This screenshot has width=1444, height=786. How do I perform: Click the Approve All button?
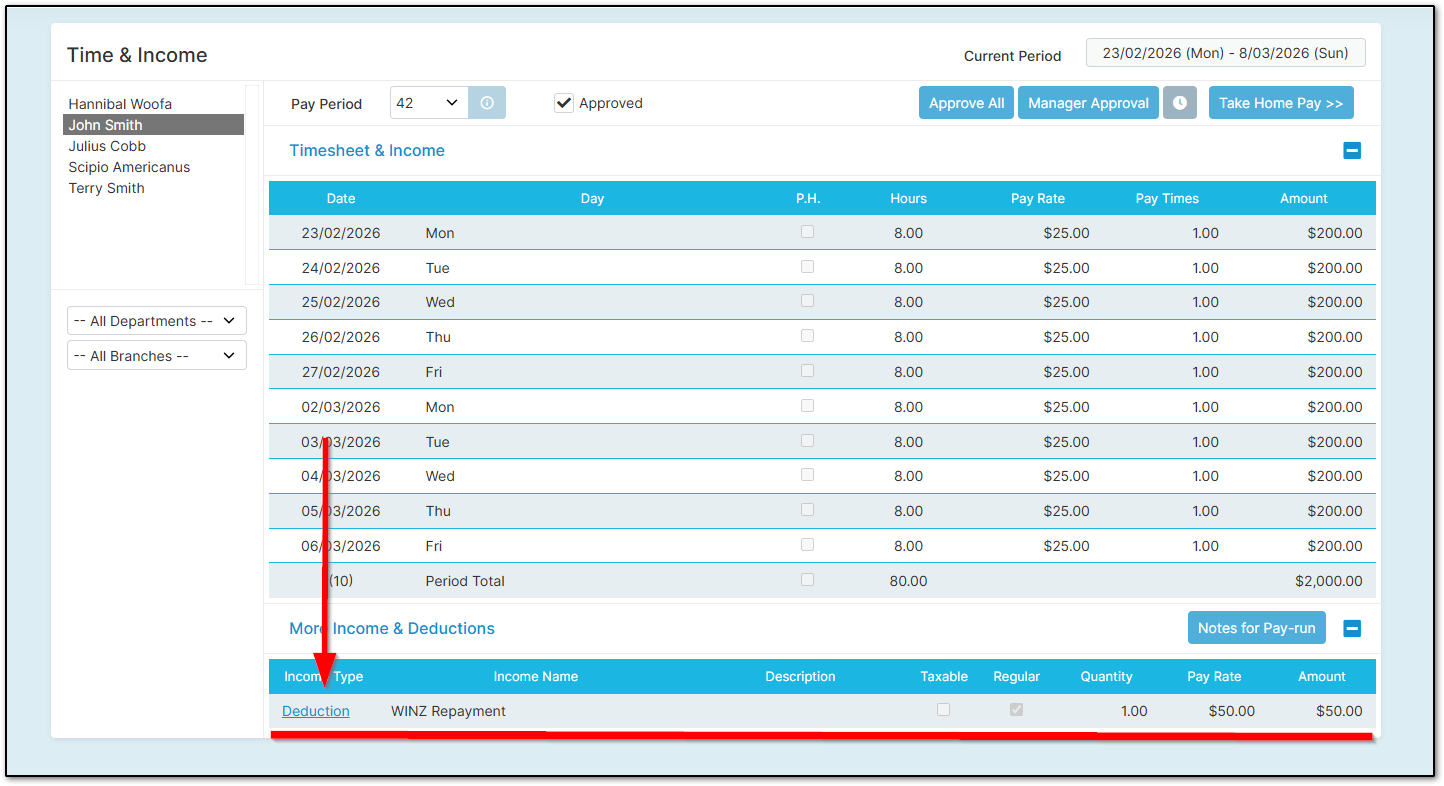[966, 102]
